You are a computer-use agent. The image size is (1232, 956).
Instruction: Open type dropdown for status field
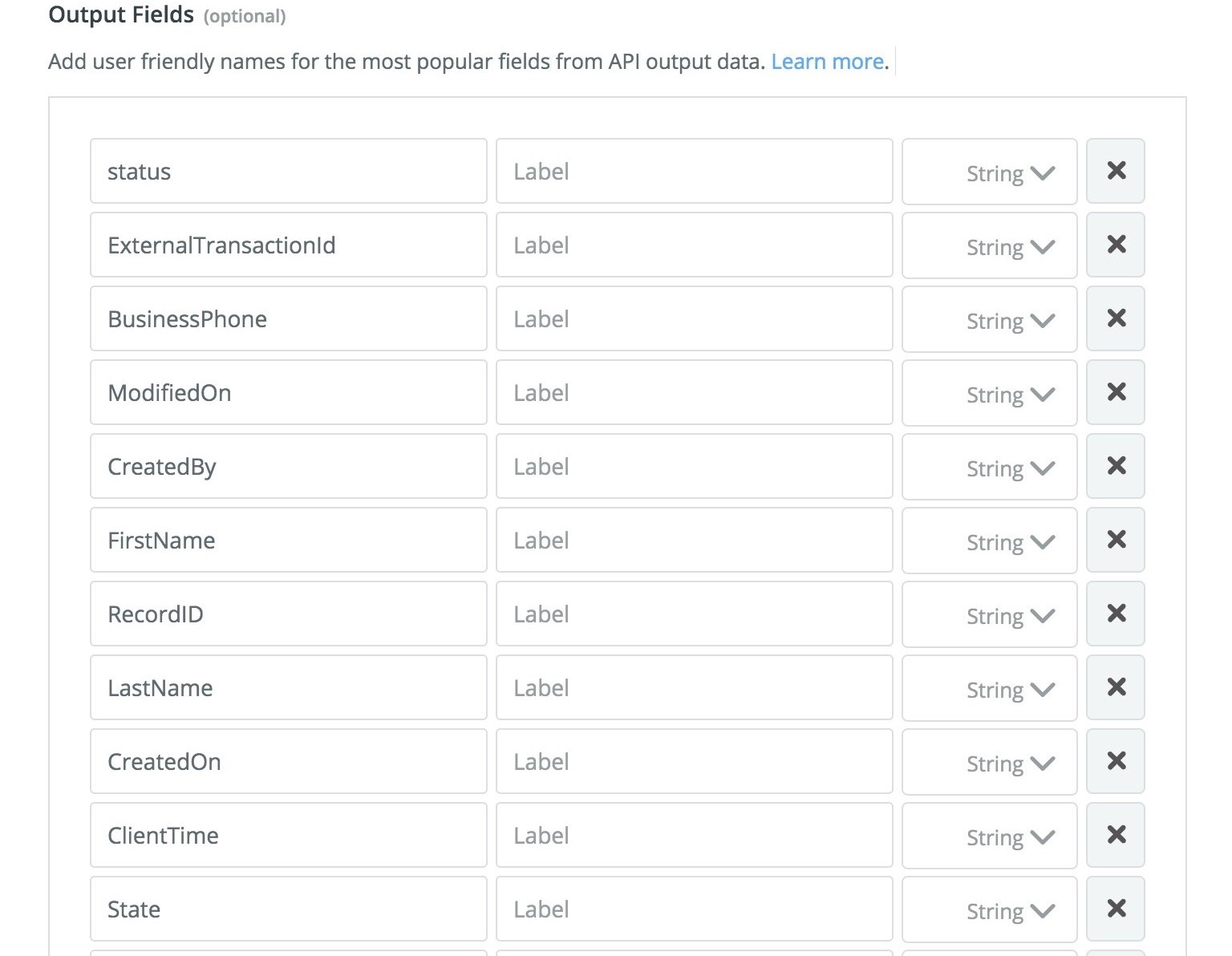pos(989,172)
